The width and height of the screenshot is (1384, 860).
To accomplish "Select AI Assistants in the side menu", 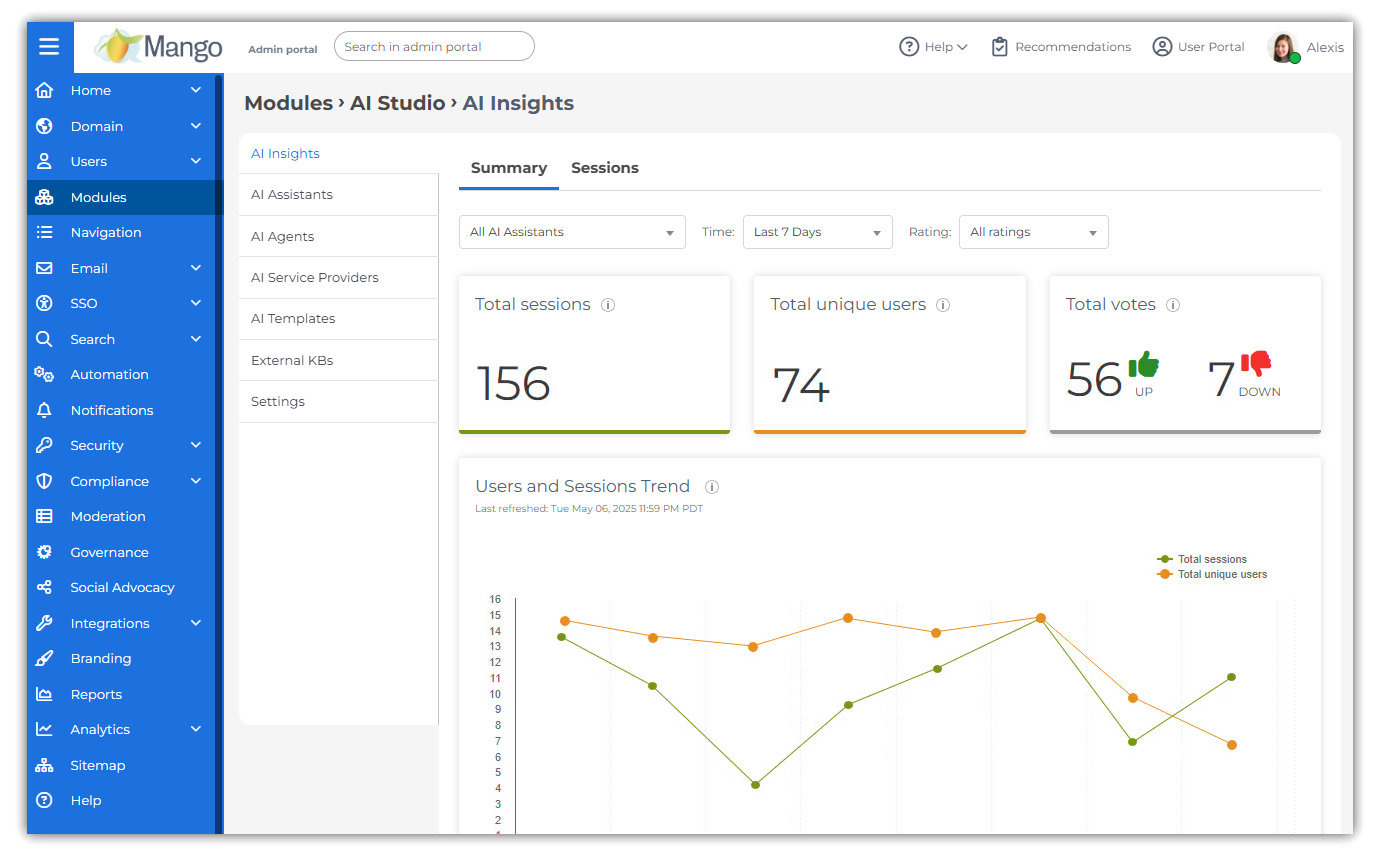I will [x=292, y=195].
